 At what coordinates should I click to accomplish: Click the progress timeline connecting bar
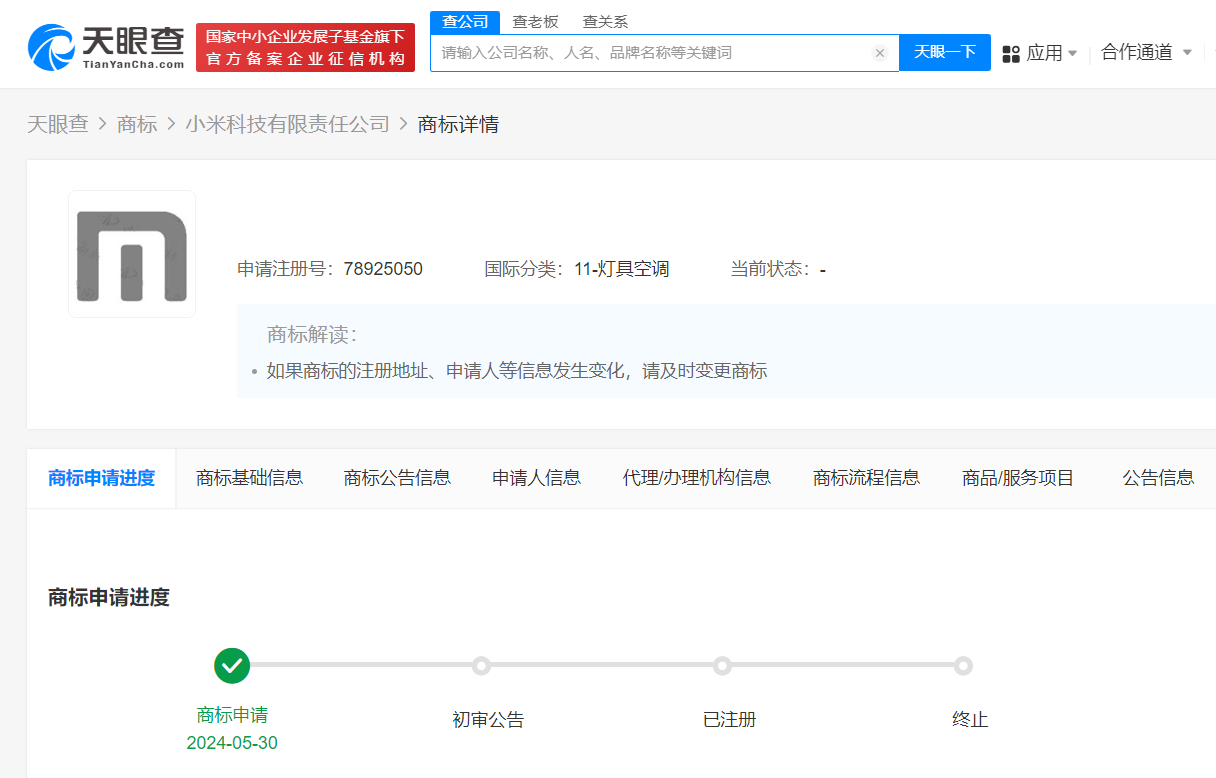click(x=600, y=665)
